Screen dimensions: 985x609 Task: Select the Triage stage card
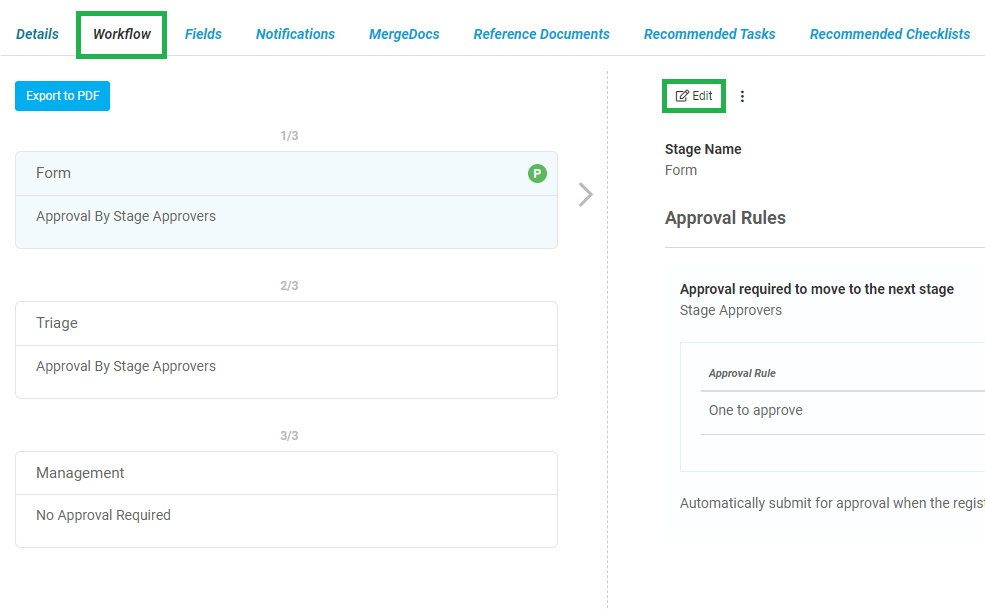tap(285, 323)
